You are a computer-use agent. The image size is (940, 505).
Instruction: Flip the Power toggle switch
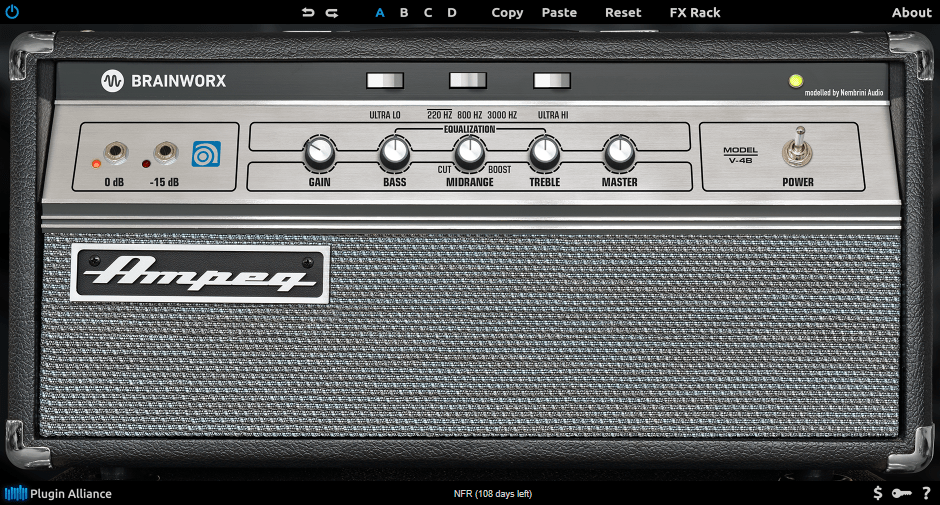797,146
